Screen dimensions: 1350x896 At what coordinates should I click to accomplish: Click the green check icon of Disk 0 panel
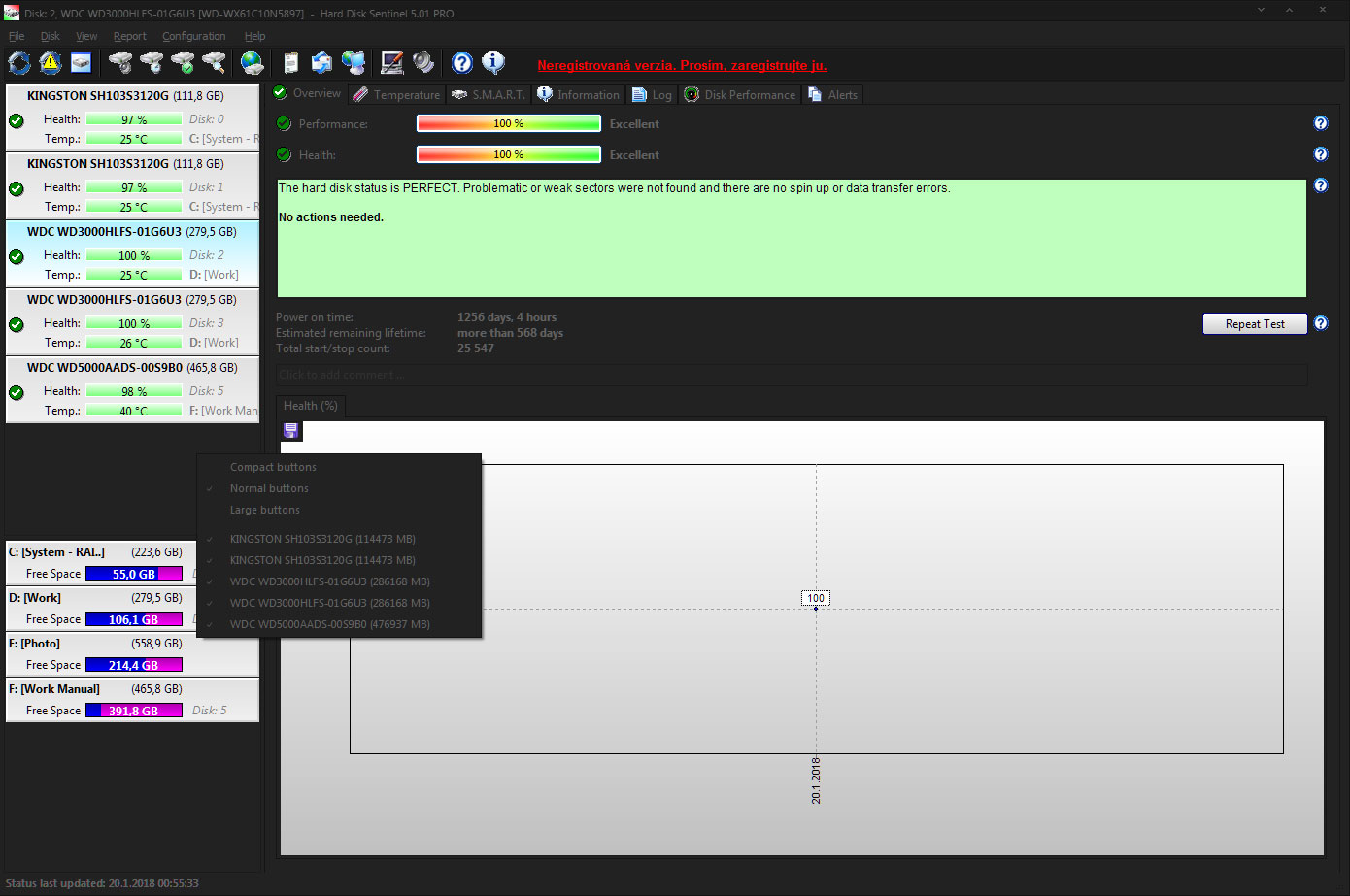pos(17,121)
